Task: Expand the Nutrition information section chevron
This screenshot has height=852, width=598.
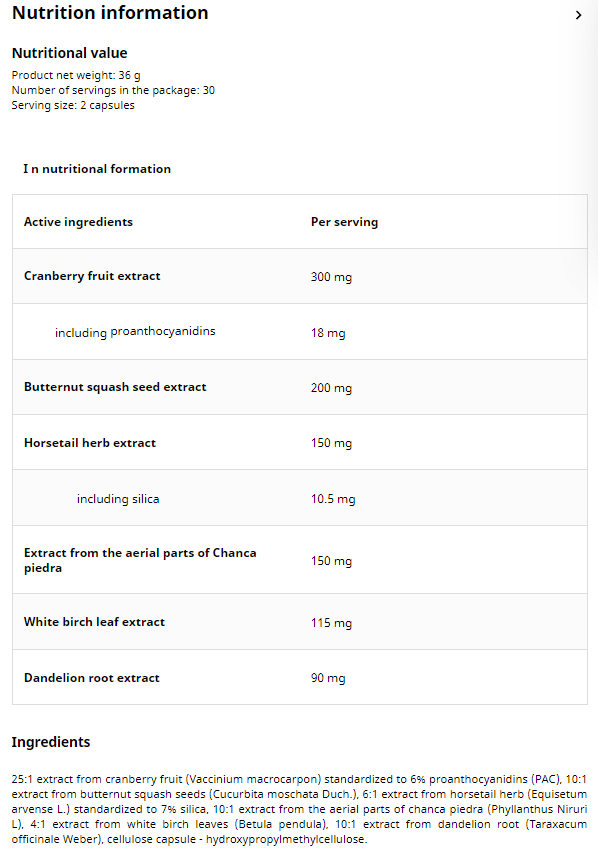Action: [x=579, y=15]
